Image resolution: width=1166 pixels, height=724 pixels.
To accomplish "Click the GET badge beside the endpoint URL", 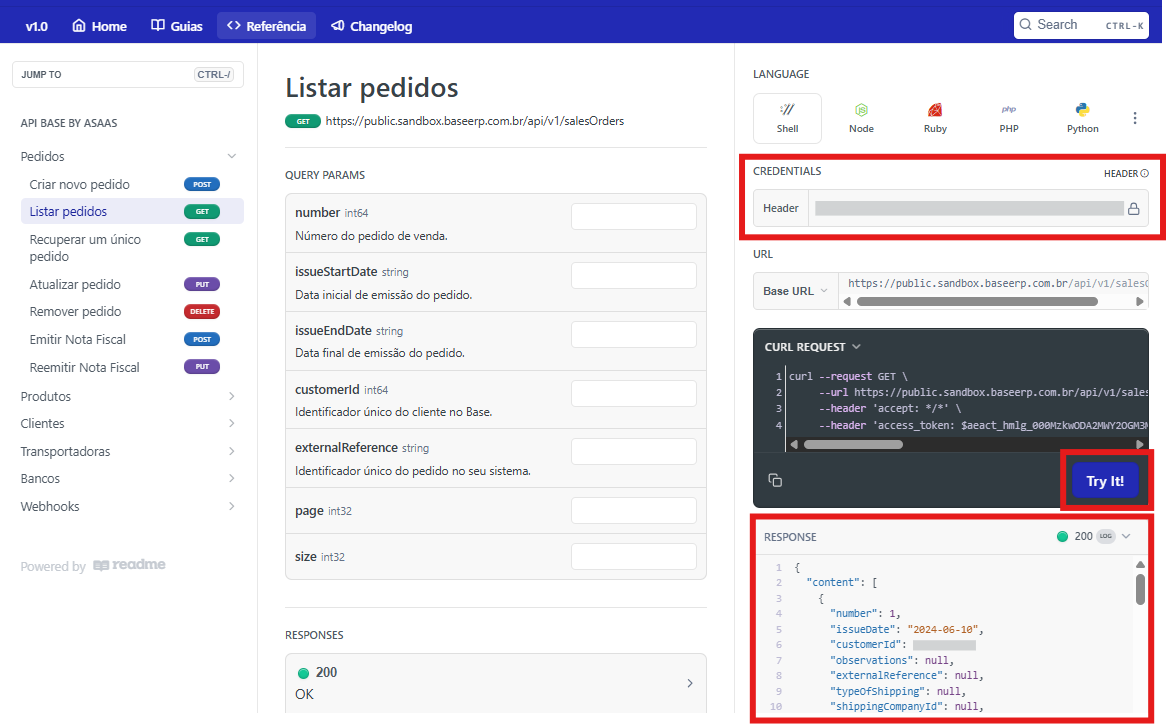I will [x=303, y=121].
